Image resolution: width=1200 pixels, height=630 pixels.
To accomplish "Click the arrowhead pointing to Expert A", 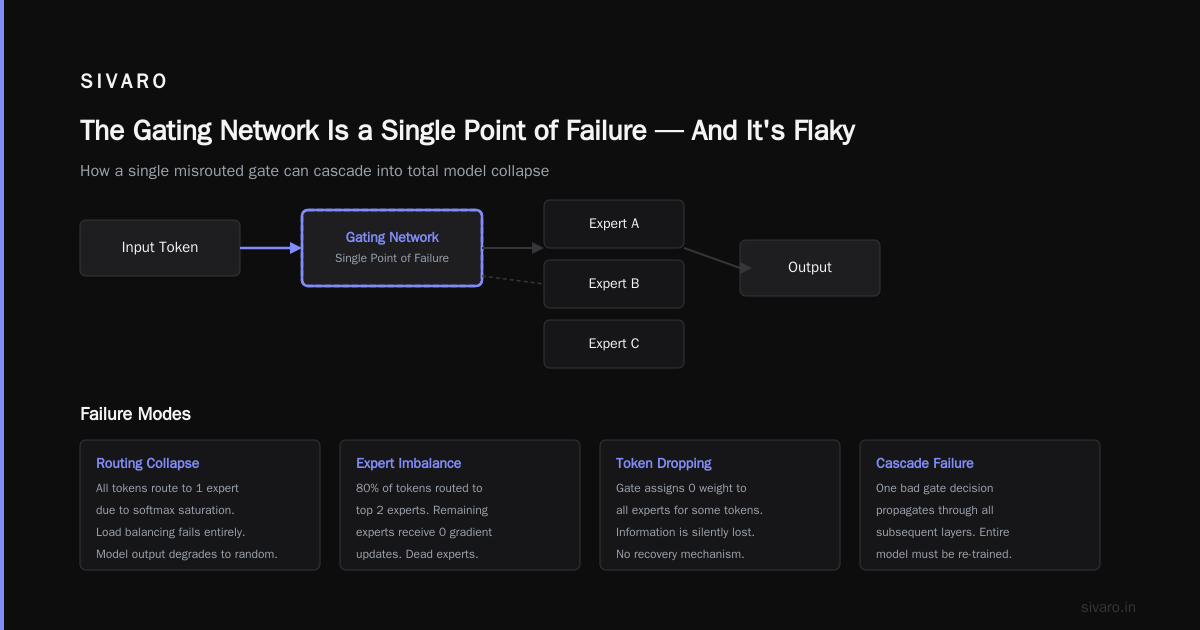I will (x=538, y=248).
